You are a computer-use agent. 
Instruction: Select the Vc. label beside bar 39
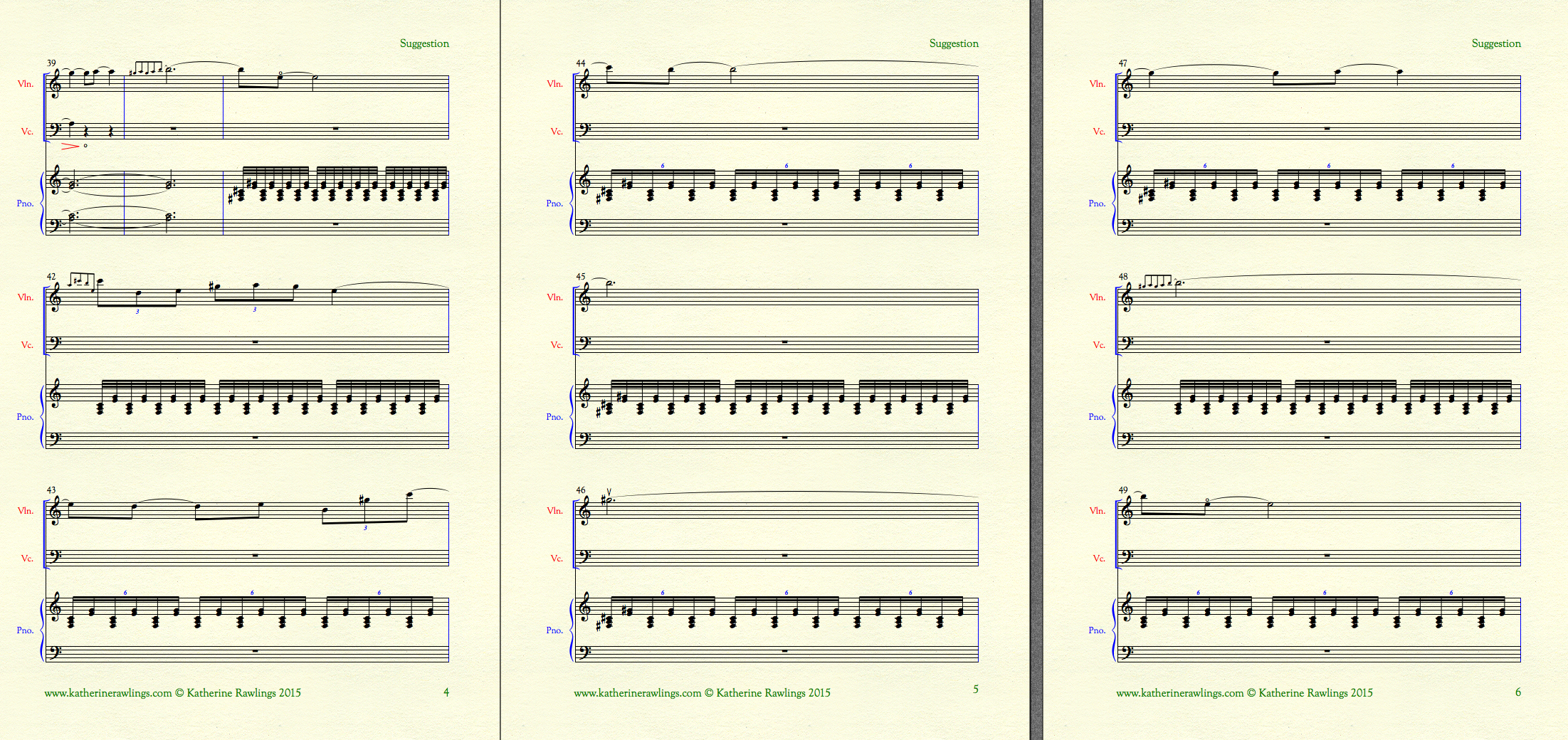[27, 132]
